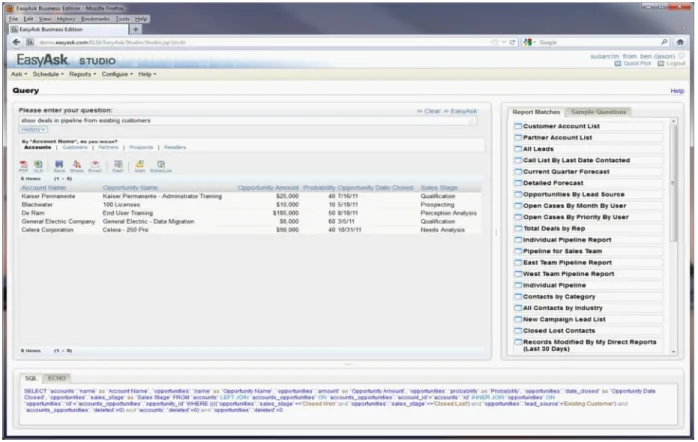Choose Customers for Account Name

point(74,147)
